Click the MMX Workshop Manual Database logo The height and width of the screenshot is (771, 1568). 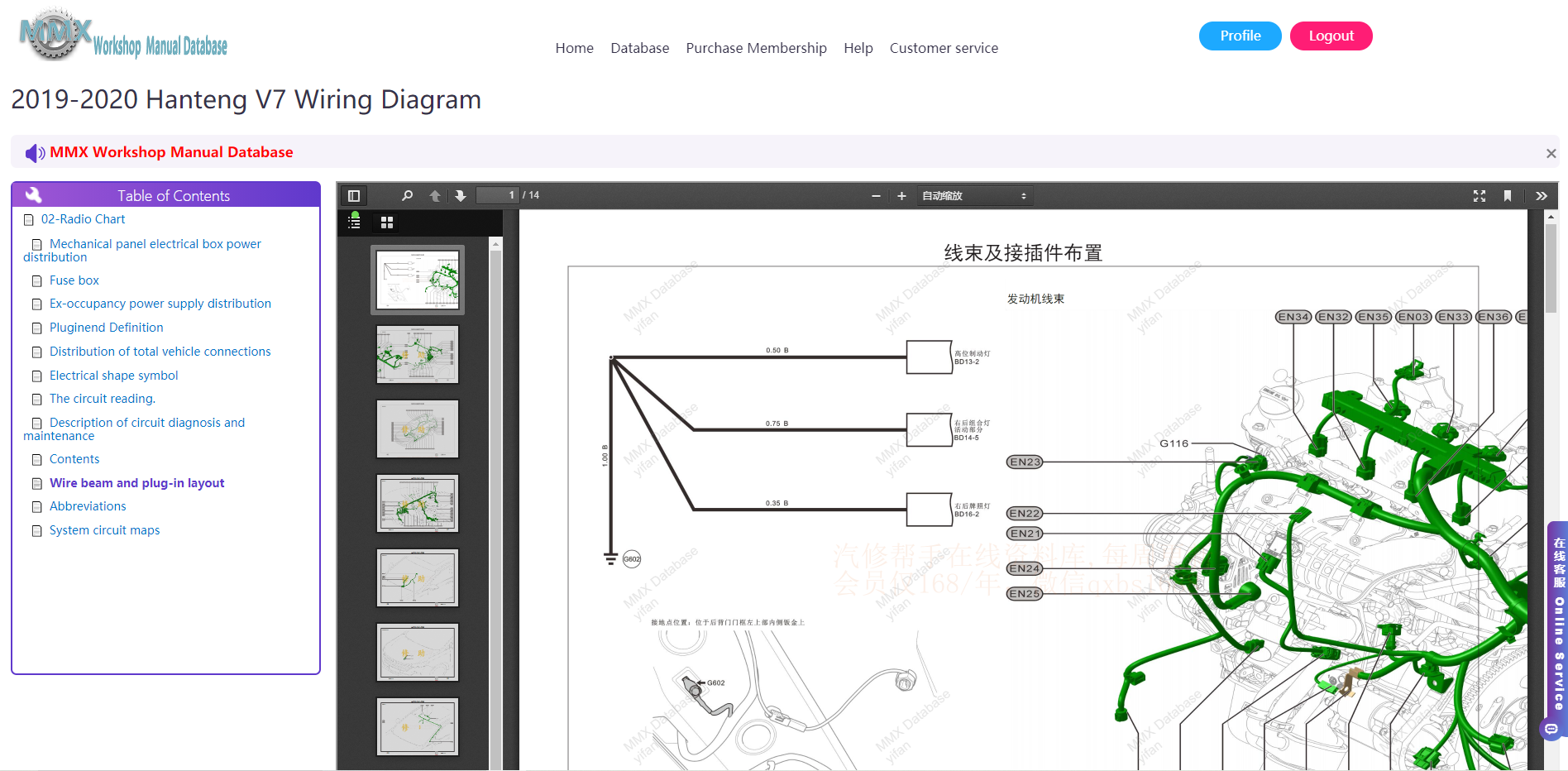pyautogui.click(x=123, y=35)
